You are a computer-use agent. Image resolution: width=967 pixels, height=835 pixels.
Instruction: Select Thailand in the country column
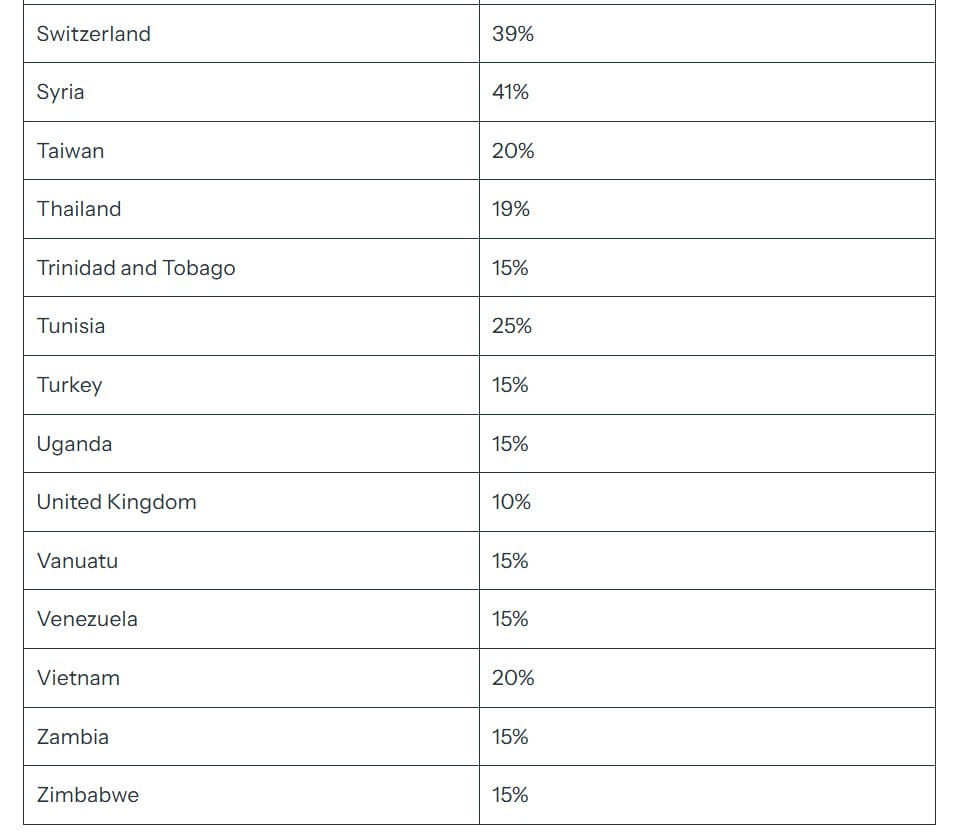click(x=79, y=209)
